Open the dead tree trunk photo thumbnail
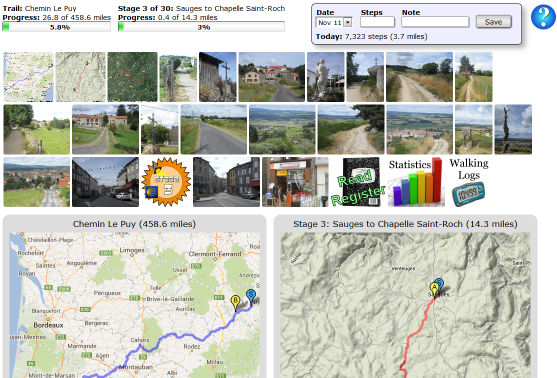The image size is (557, 378). [513, 129]
